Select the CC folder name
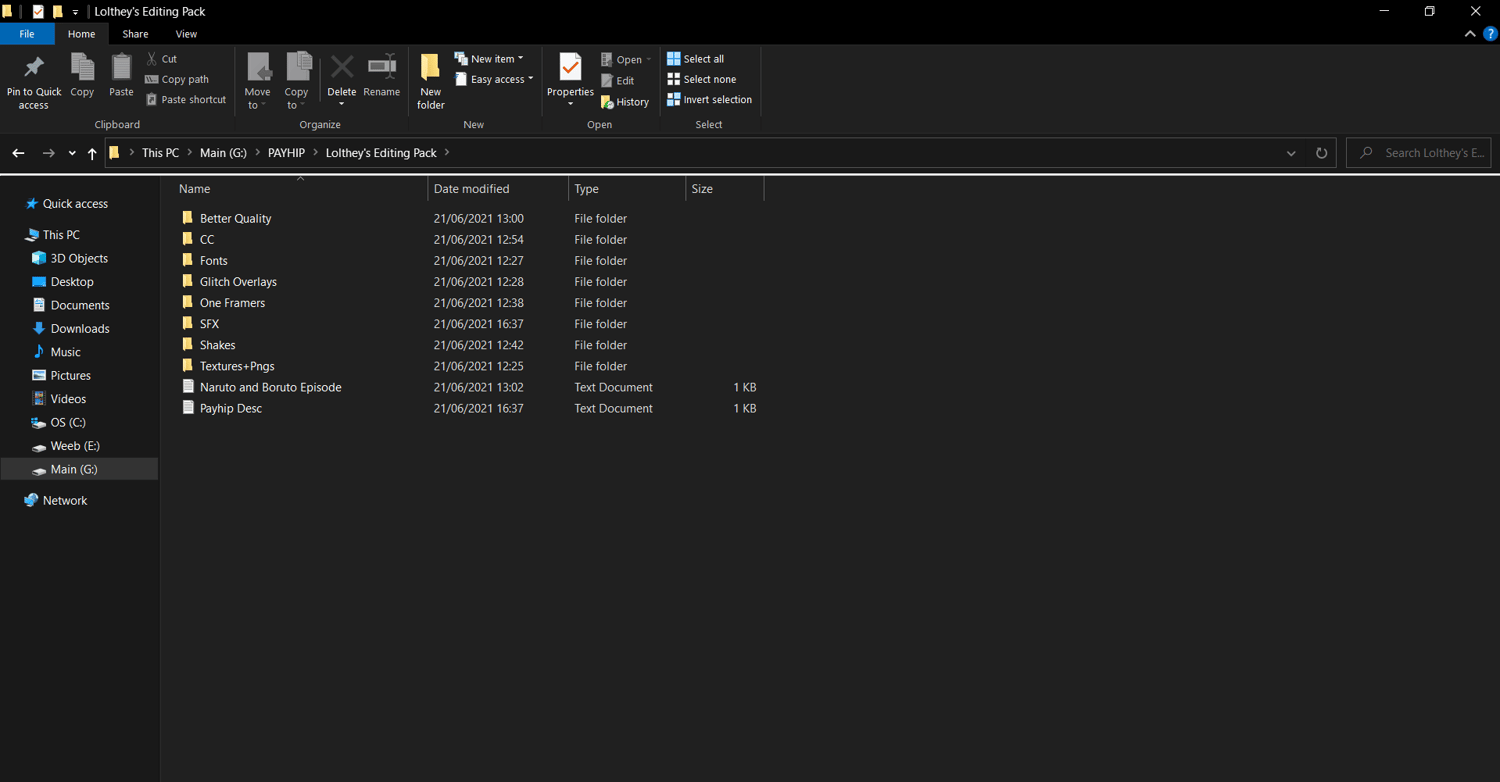 click(207, 240)
